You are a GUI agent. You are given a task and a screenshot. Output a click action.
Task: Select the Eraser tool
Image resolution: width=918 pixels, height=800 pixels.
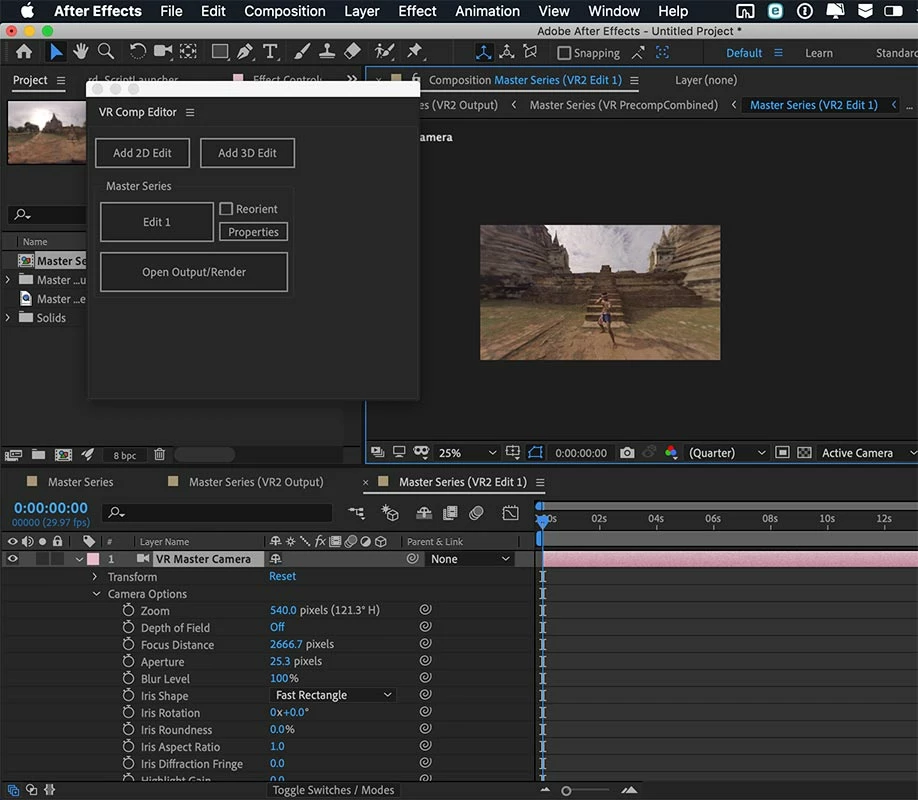351,52
